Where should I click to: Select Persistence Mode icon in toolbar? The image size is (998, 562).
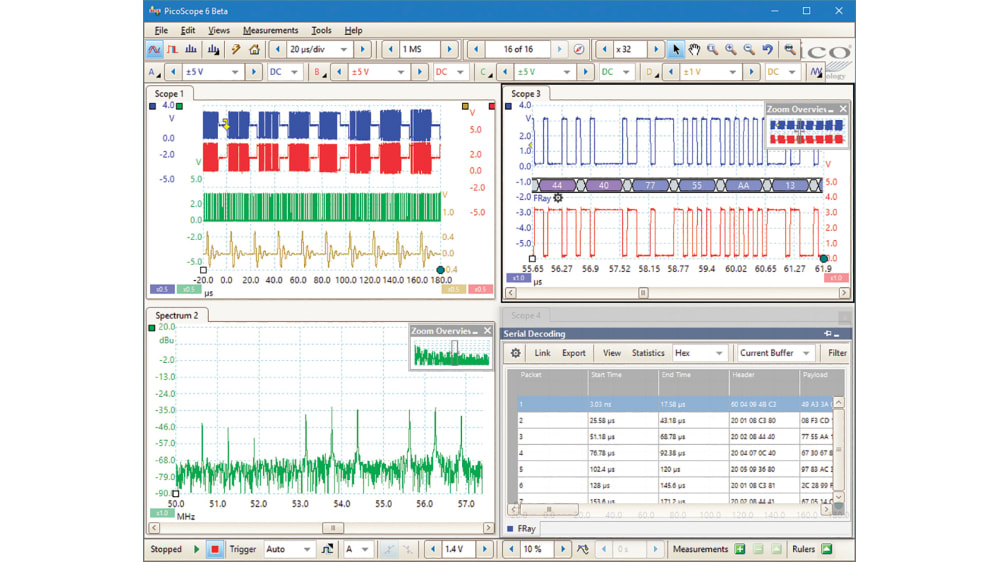coord(172,49)
